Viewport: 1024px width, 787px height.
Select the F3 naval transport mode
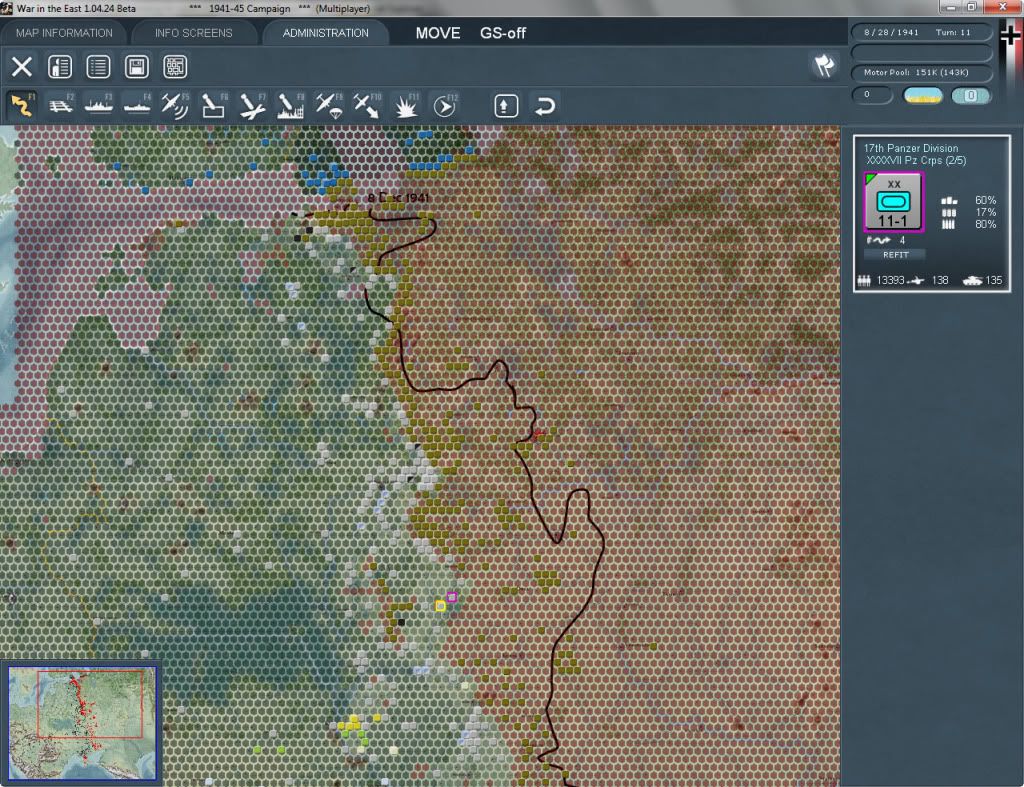(99, 106)
